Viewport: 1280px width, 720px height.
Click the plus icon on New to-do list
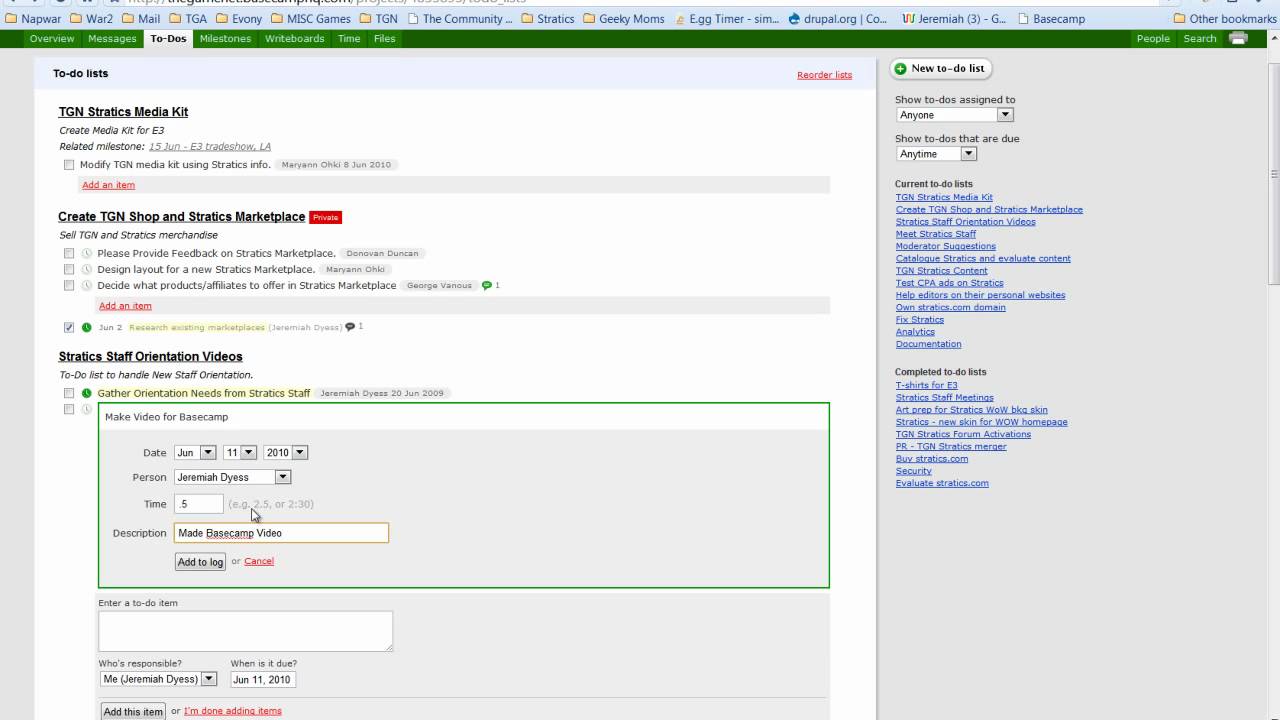[900, 69]
